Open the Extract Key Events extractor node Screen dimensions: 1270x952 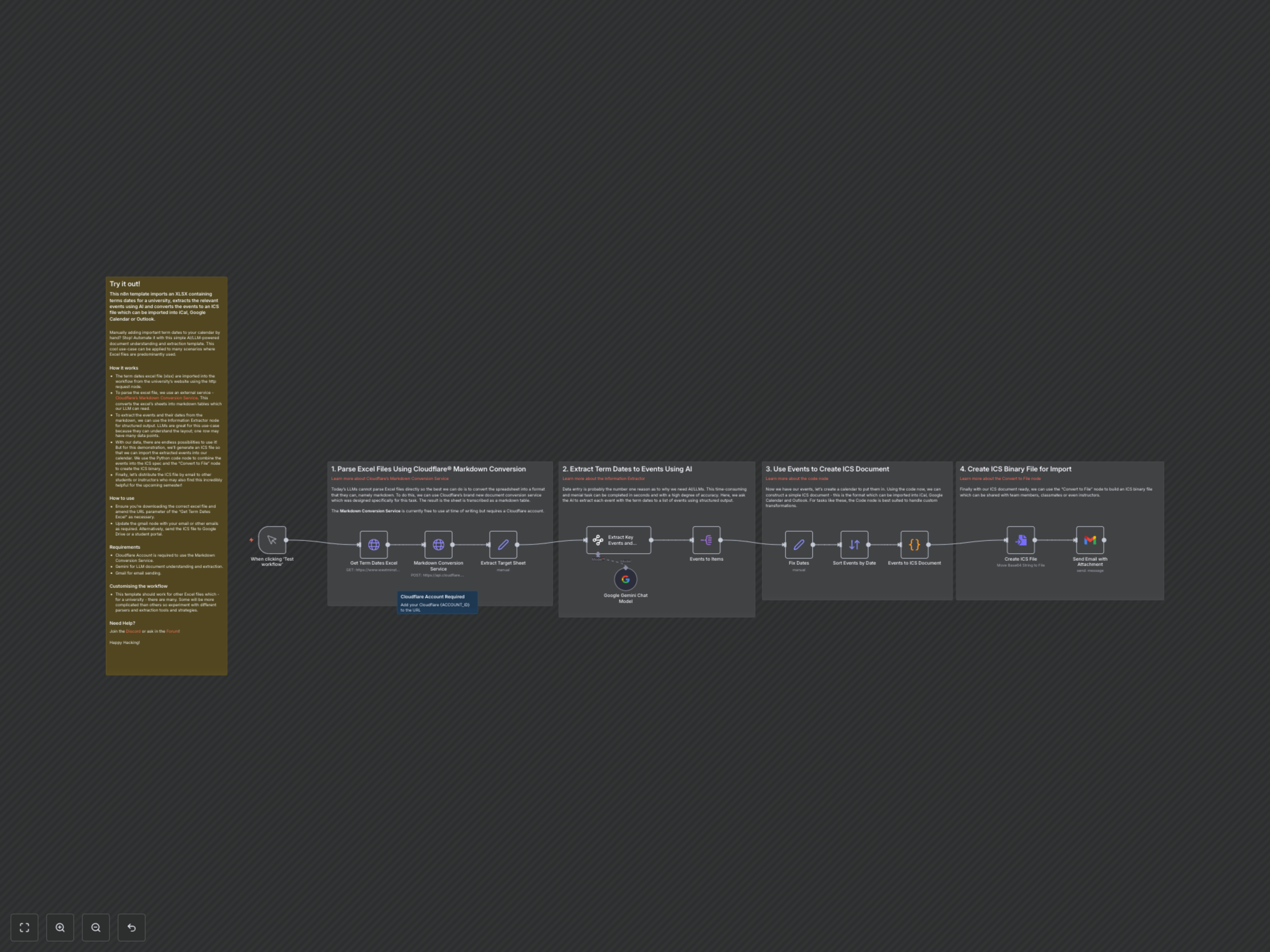(618, 539)
